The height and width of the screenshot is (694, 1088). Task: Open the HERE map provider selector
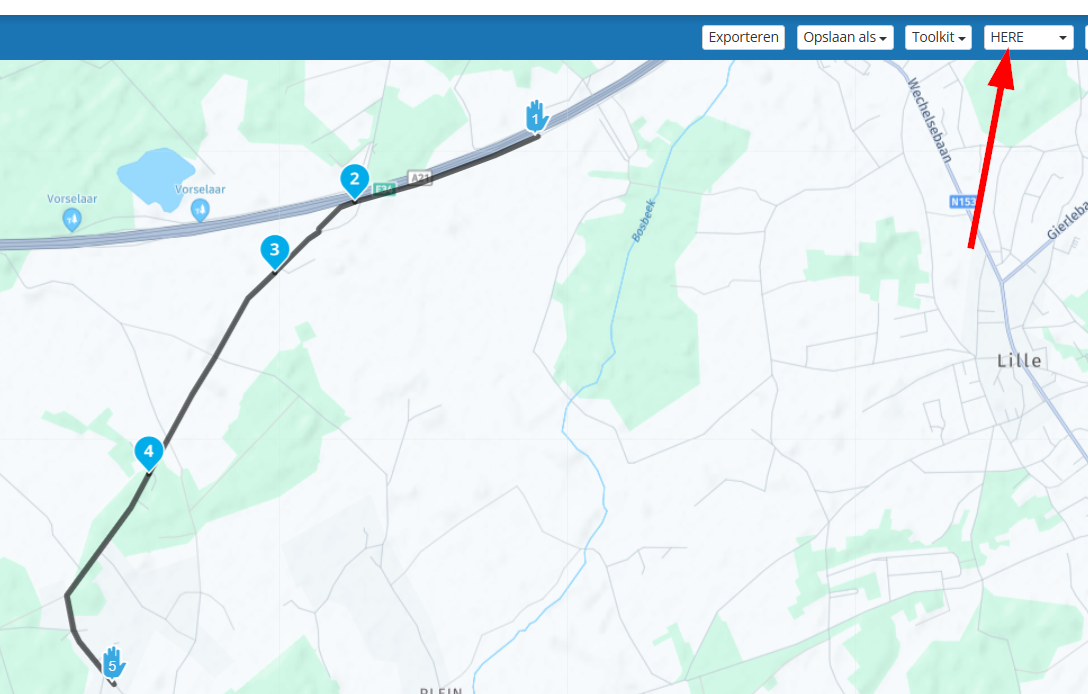(1028, 37)
